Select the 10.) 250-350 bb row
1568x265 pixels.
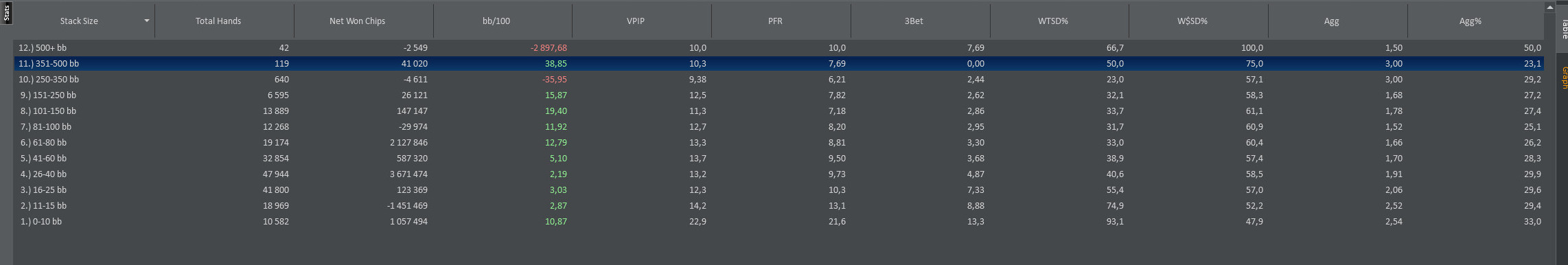tap(779, 80)
